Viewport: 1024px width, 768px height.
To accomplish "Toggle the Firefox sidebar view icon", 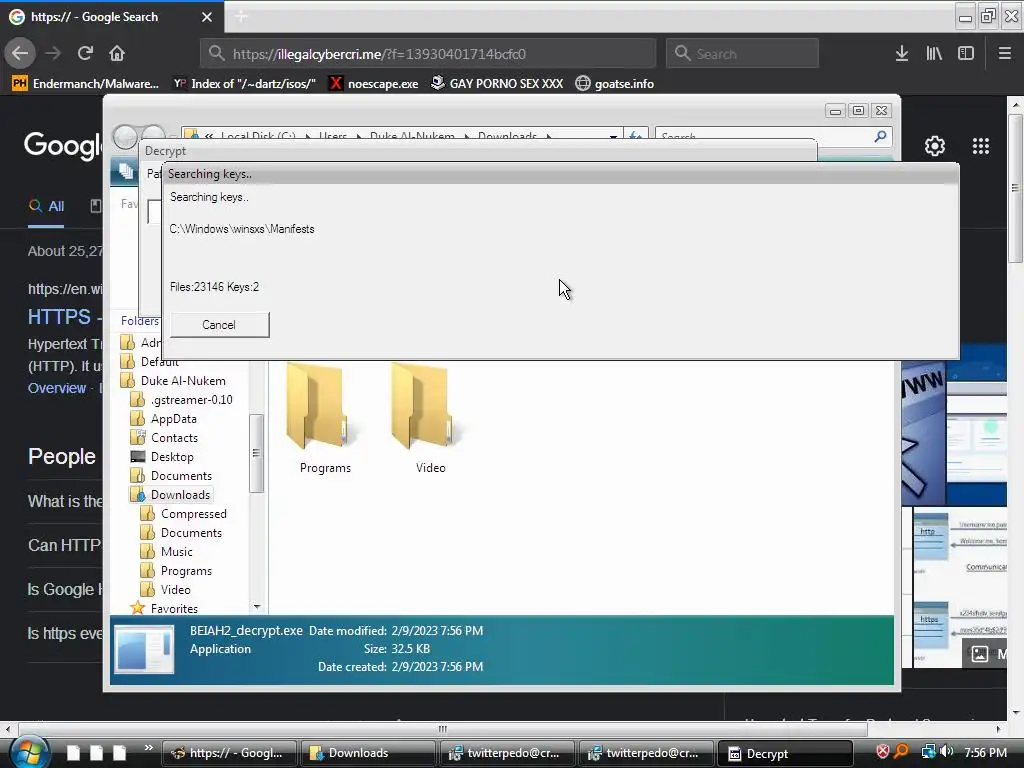I will coord(966,54).
